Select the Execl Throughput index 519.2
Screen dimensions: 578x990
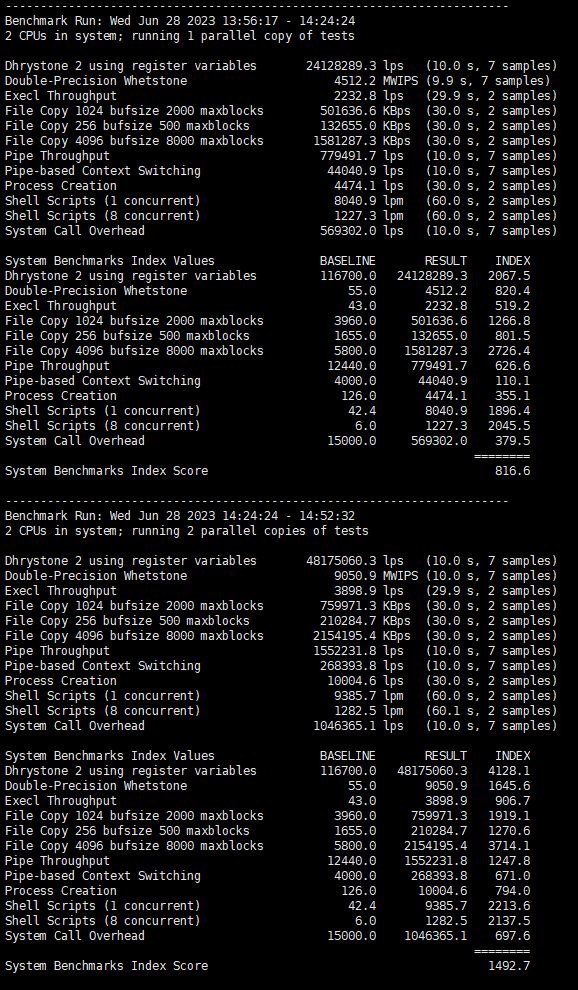pyautogui.click(x=512, y=306)
